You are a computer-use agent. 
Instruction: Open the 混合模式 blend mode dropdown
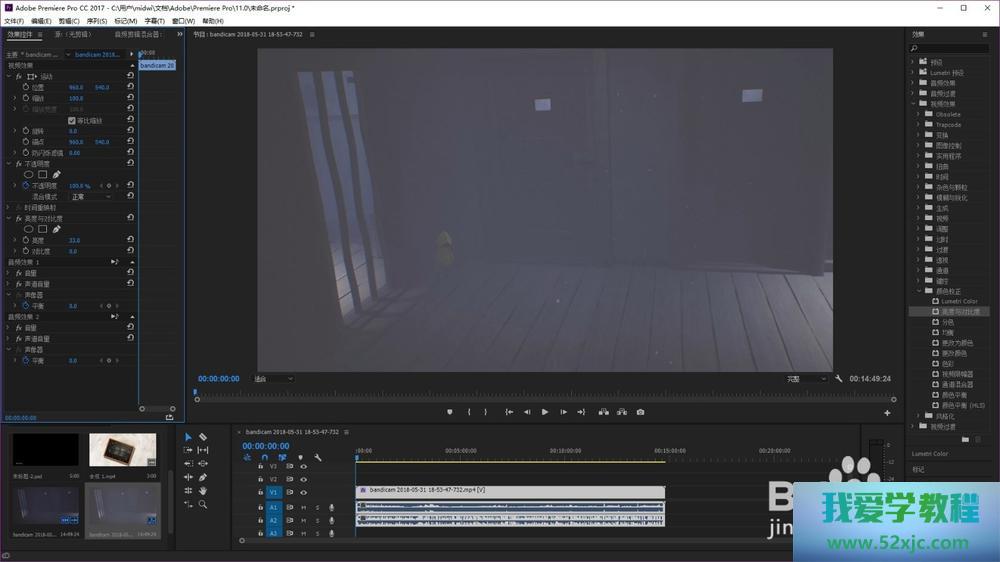point(92,197)
